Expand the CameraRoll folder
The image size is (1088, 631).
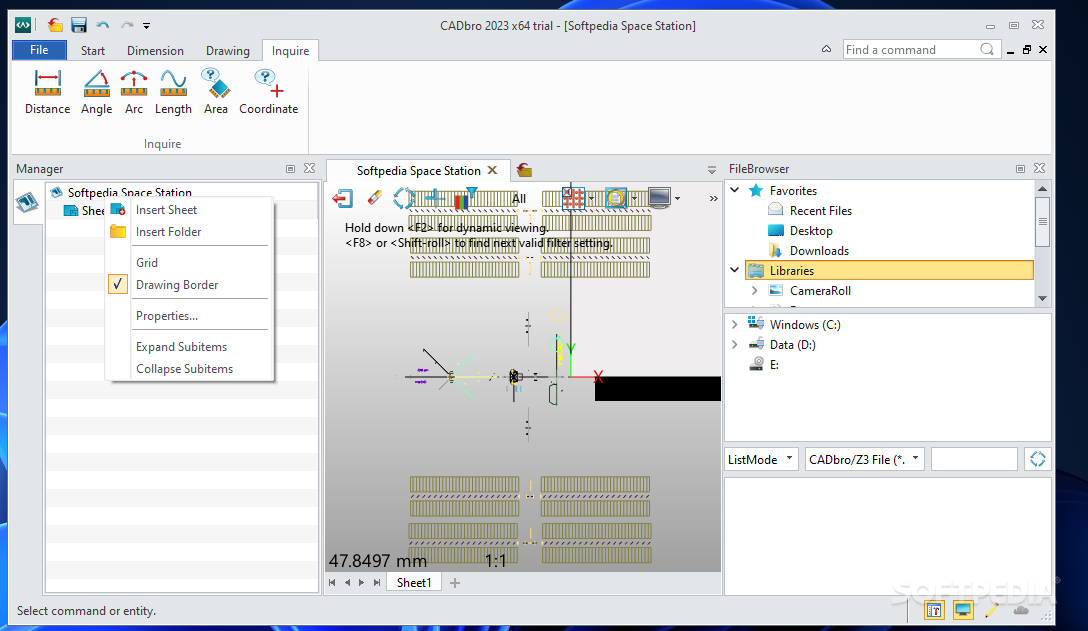[x=755, y=291]
